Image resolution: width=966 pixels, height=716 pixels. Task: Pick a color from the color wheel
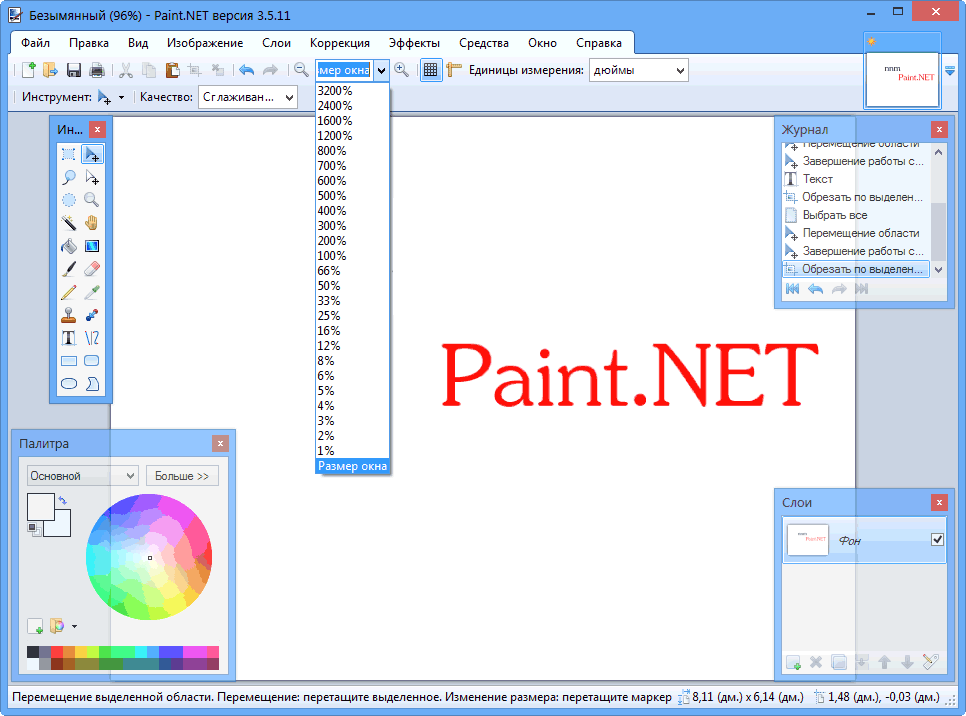coord(150,555)
